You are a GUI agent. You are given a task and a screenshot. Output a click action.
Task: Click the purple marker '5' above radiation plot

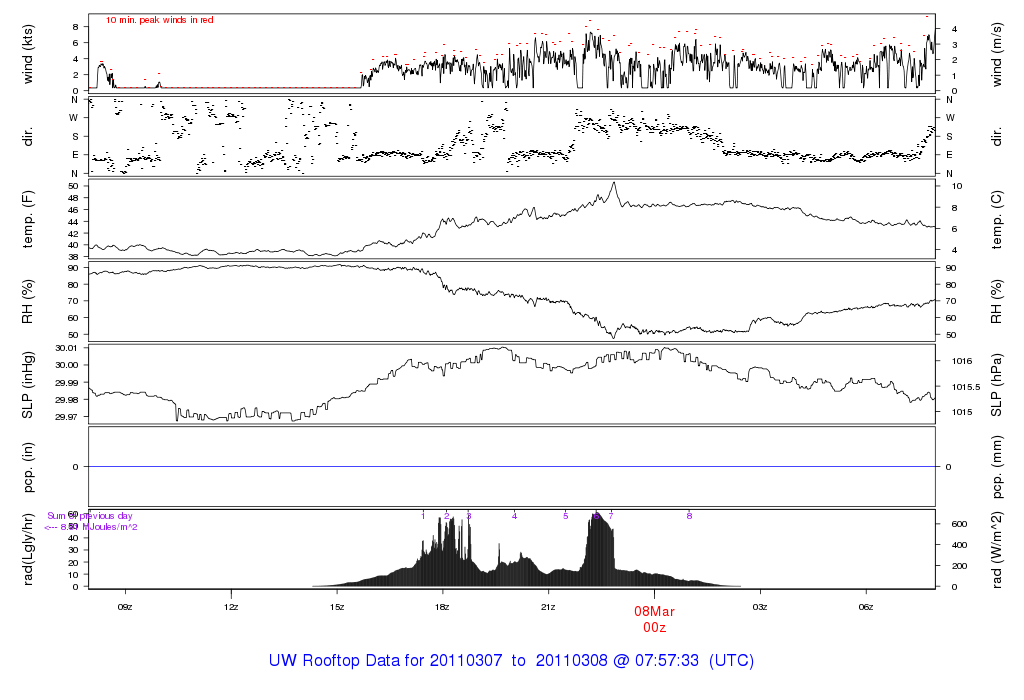click(565, 516)
